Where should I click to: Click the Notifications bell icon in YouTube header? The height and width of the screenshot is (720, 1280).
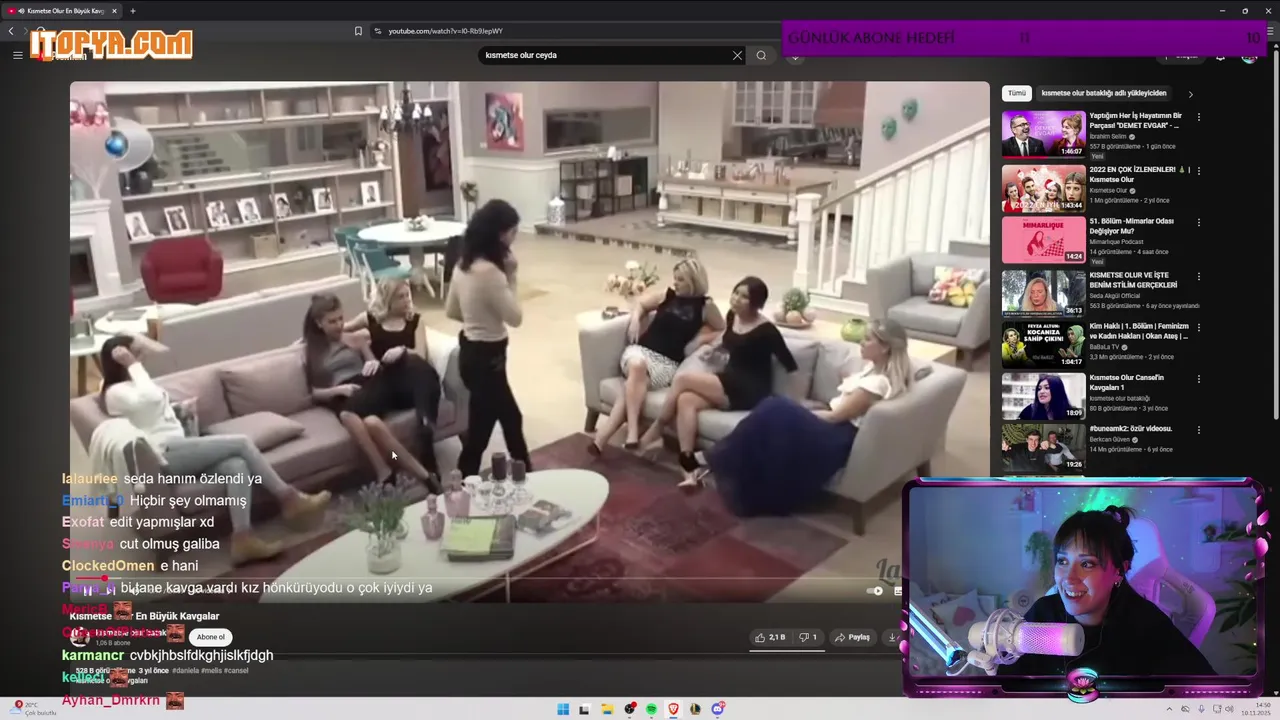(1220, 56)
